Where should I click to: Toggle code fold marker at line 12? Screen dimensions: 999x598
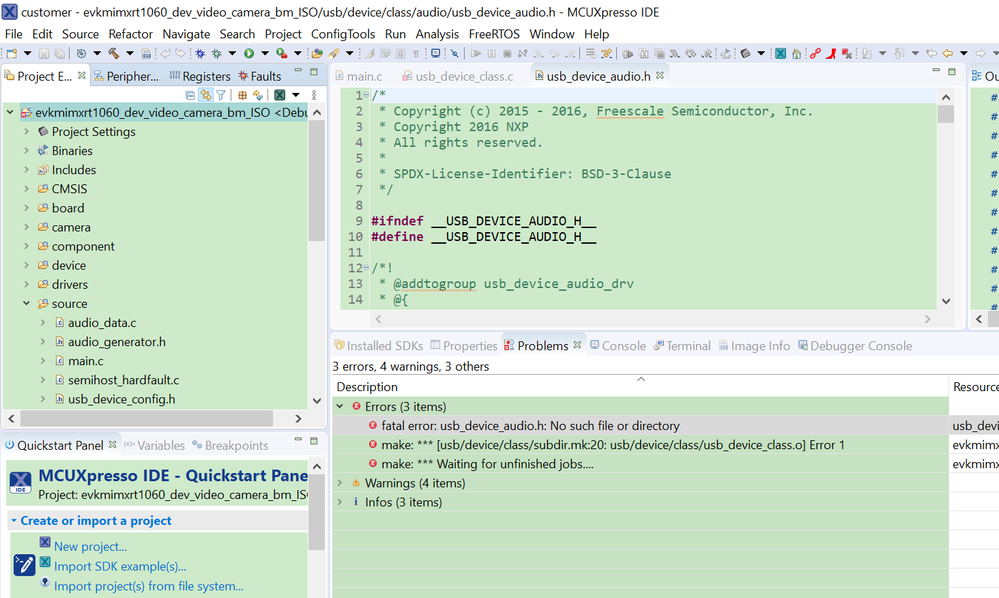[x=366, y=268]
